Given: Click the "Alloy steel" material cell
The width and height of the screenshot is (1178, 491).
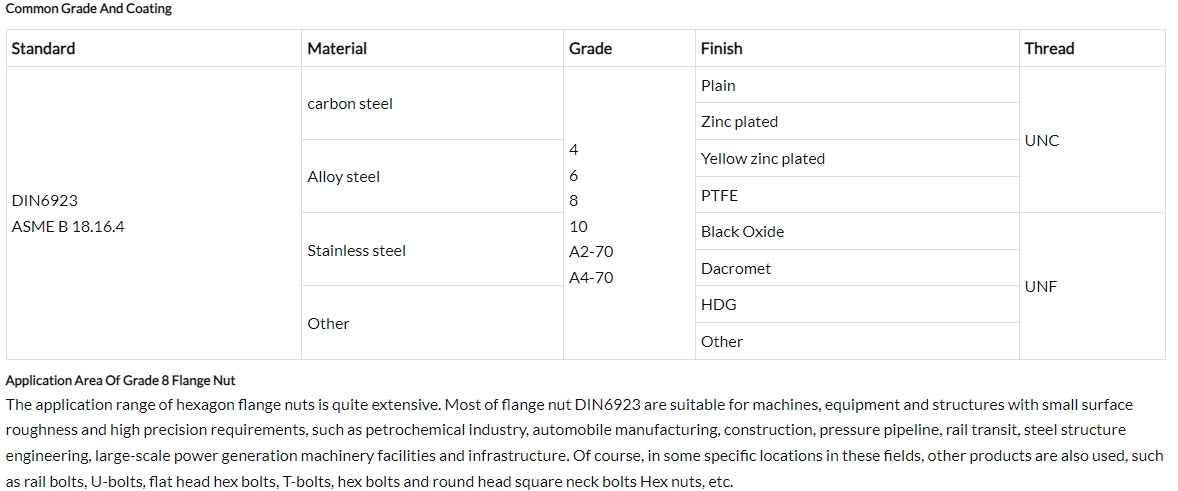Looking at the screenshot, I should (344, 177).
